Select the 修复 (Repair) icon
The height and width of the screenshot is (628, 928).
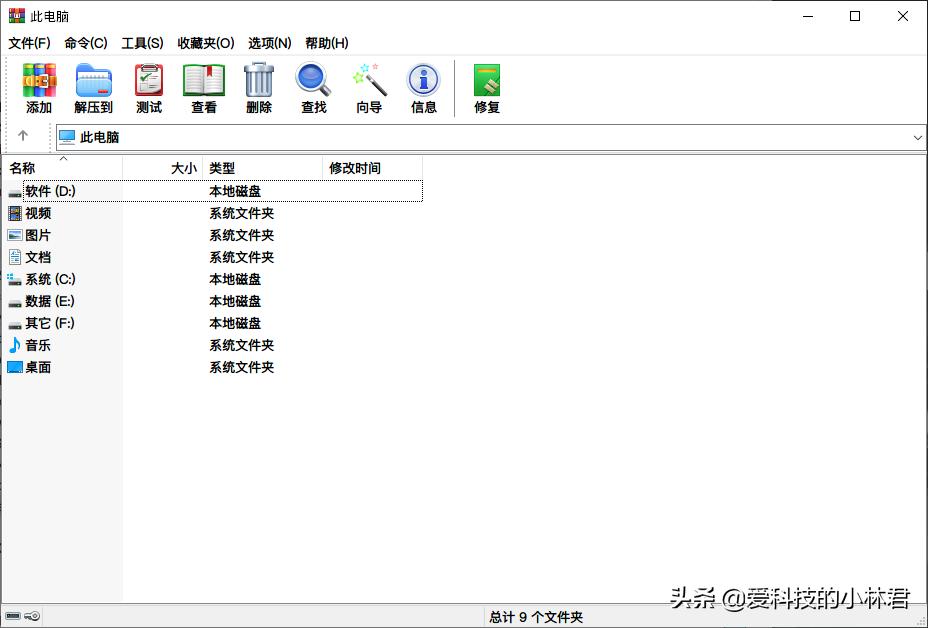pyautogui.click(x=486, y=87)
